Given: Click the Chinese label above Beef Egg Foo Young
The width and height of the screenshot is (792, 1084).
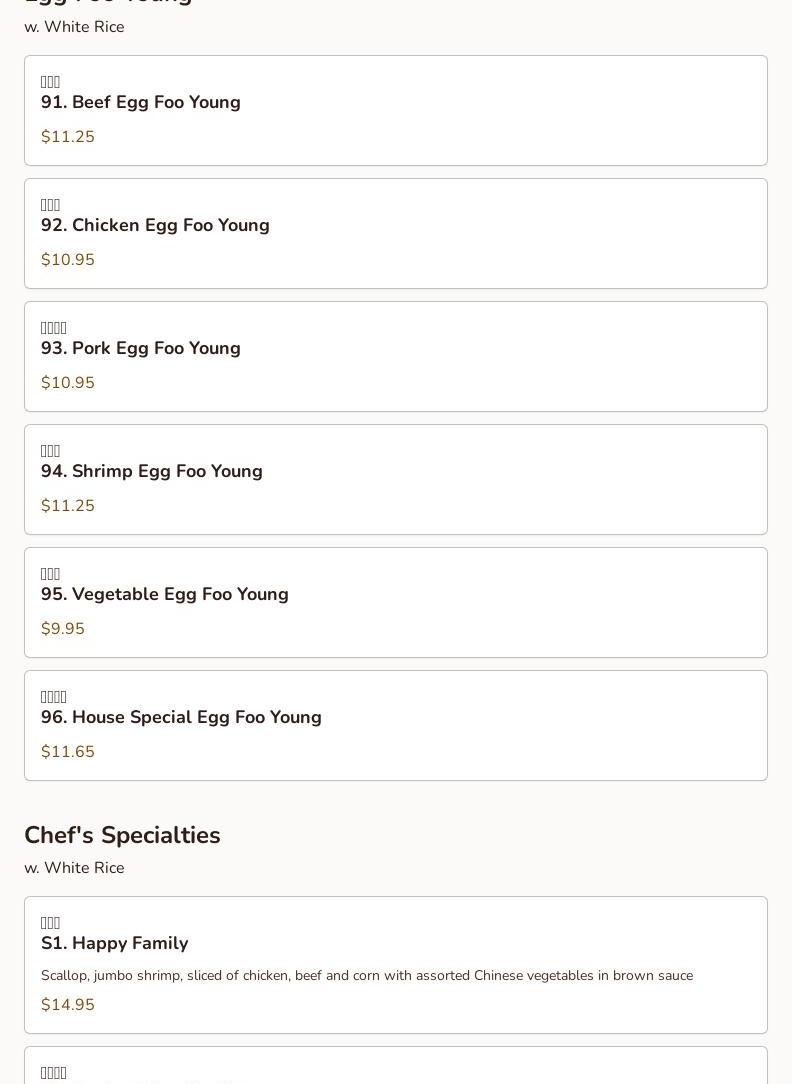Looking at the screenshot, I should pyautogui.click(x=51, y=82).
